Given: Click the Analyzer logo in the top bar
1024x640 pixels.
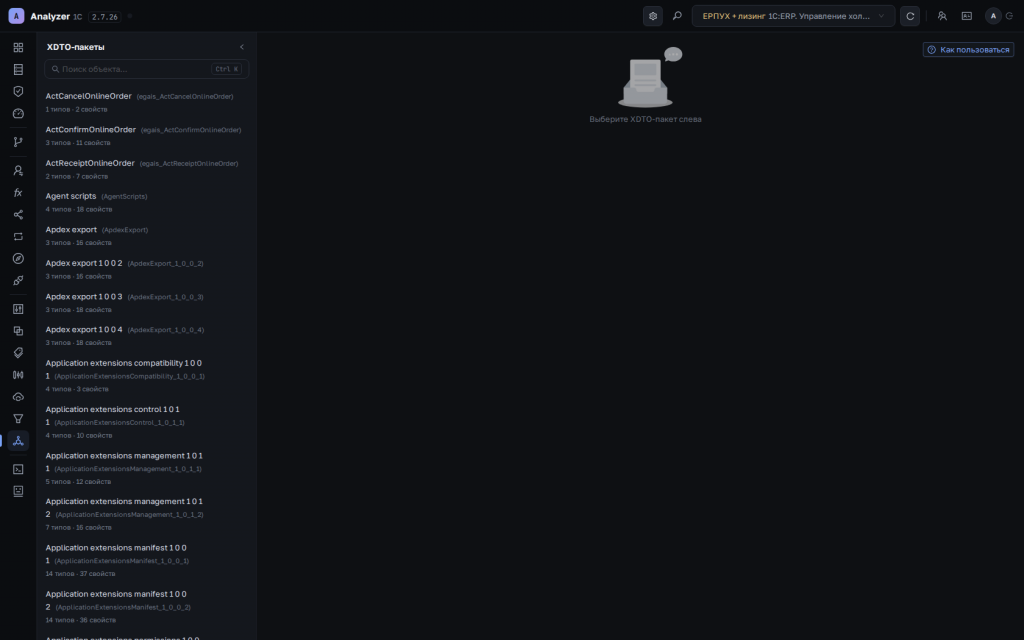Looking at the screenshot, I should [x=16, y=16].
